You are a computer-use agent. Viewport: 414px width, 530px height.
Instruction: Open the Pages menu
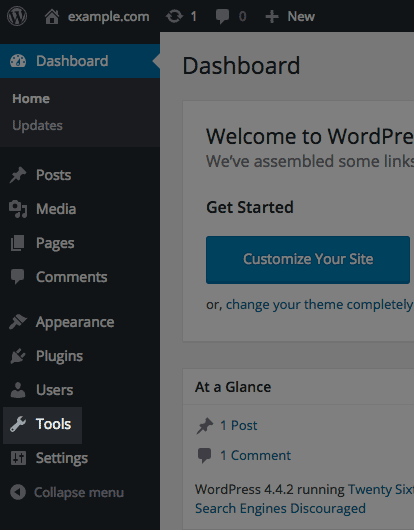tap(55, 243)
